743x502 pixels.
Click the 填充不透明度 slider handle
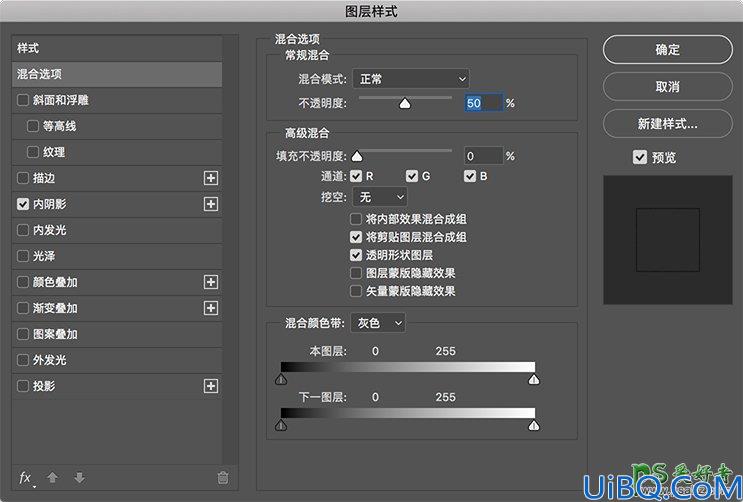click(x=357, y=156)
